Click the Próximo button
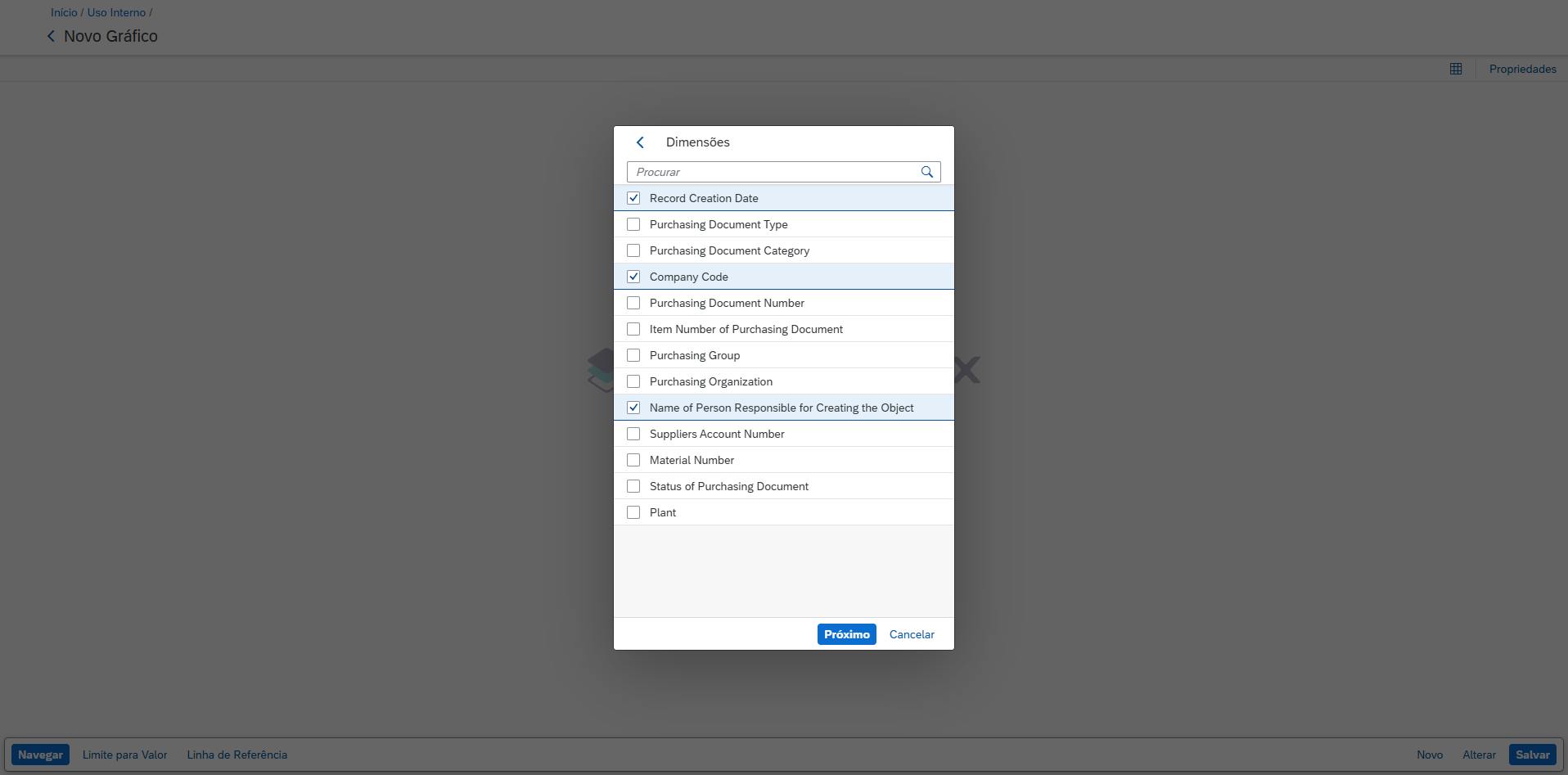The image size is (1568, 775). click(846, 634)
